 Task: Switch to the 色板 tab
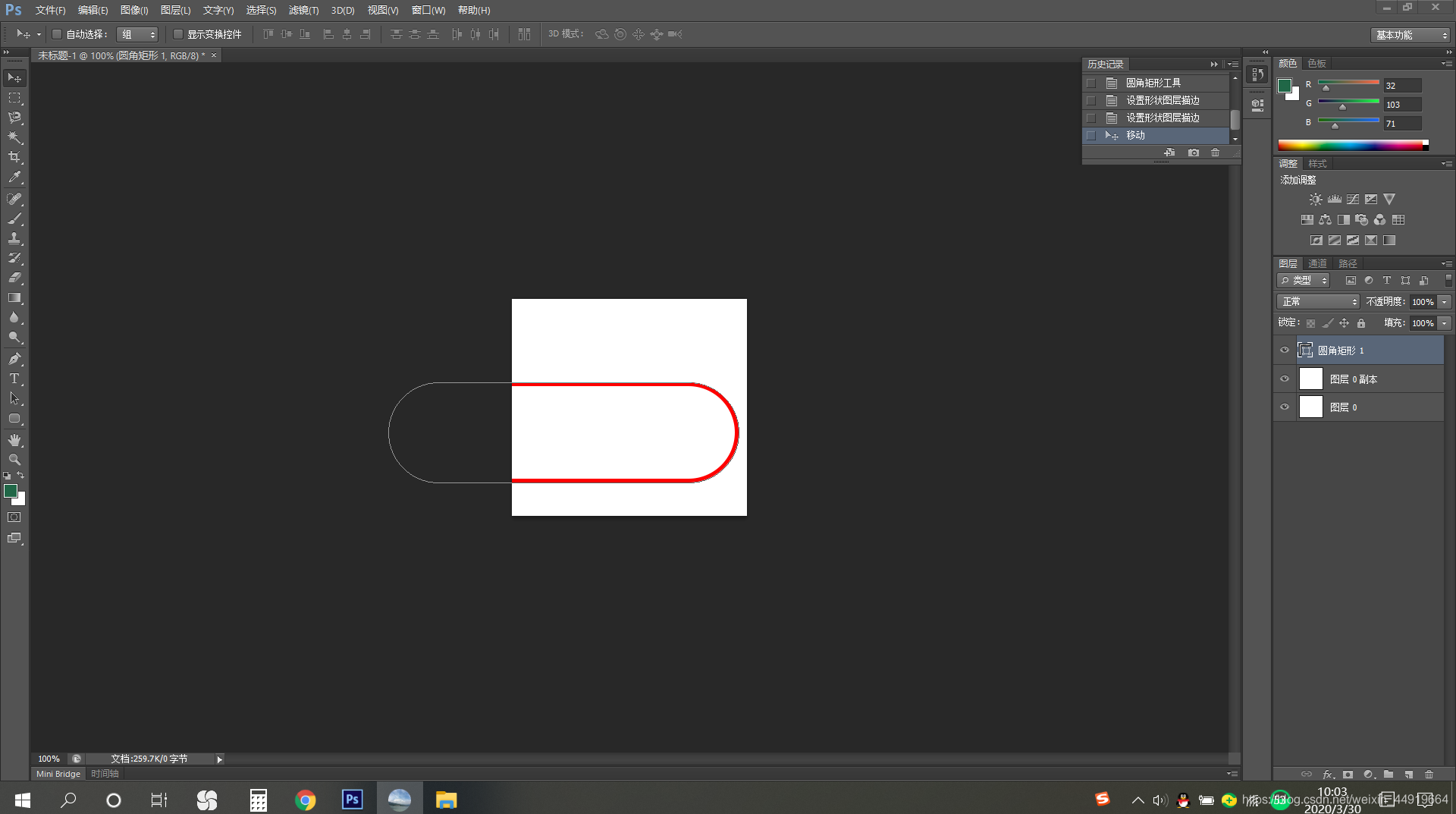tap(1316, 63)
